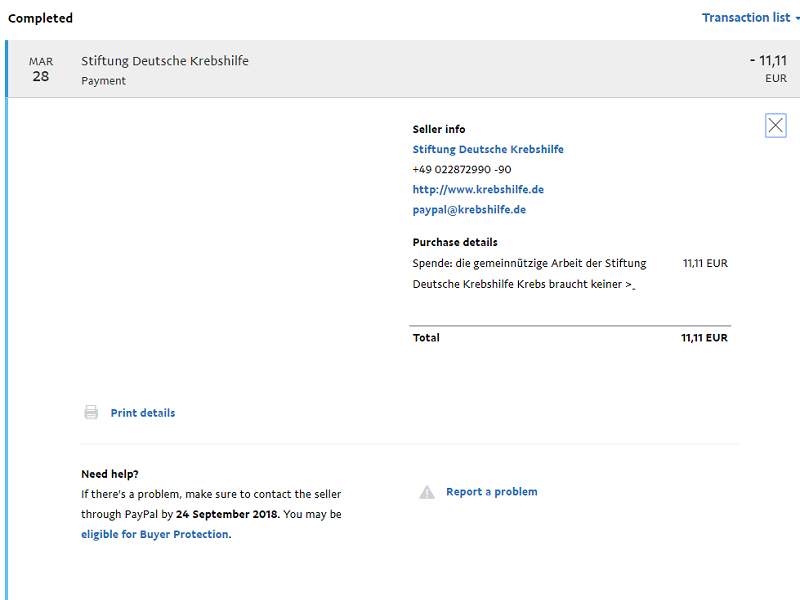Click the -11,11 EUR amount in header
800x600 pixels.
click(x=768, y=69)
